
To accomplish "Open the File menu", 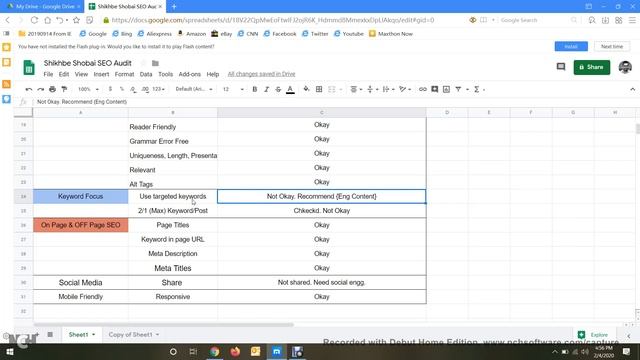I will click(x=48, y=74).
